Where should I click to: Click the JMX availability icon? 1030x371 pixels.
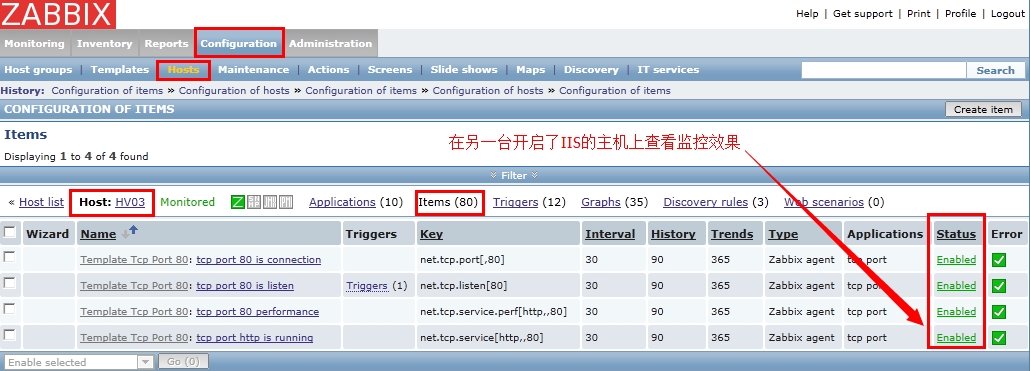coord(269,202)
